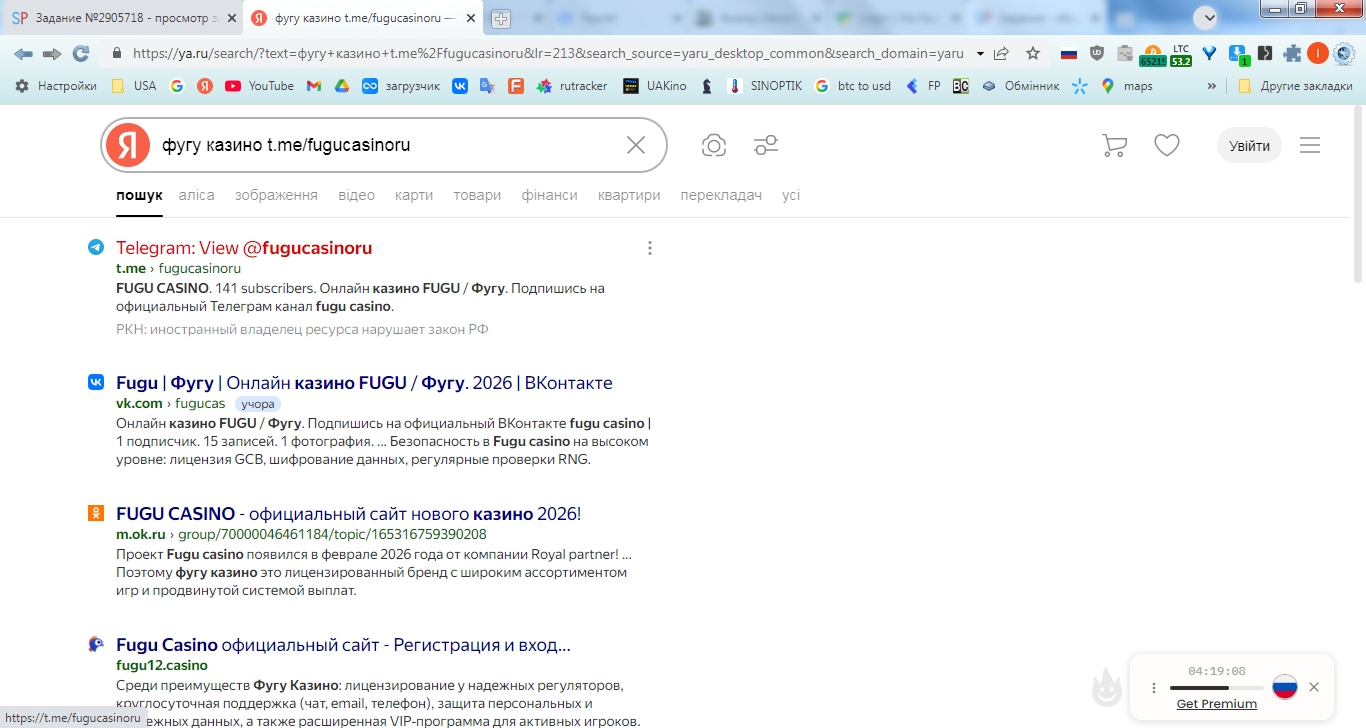
Task: Open the three-dot menu for the Telegram result
Action: click(x=650, y=248)
